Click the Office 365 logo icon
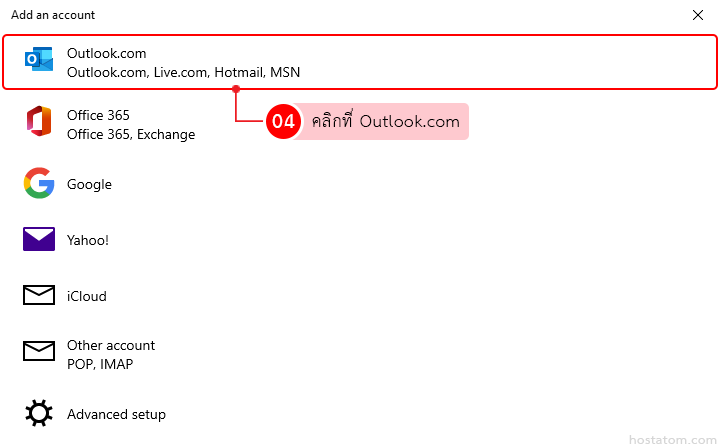 click(39, 123)
